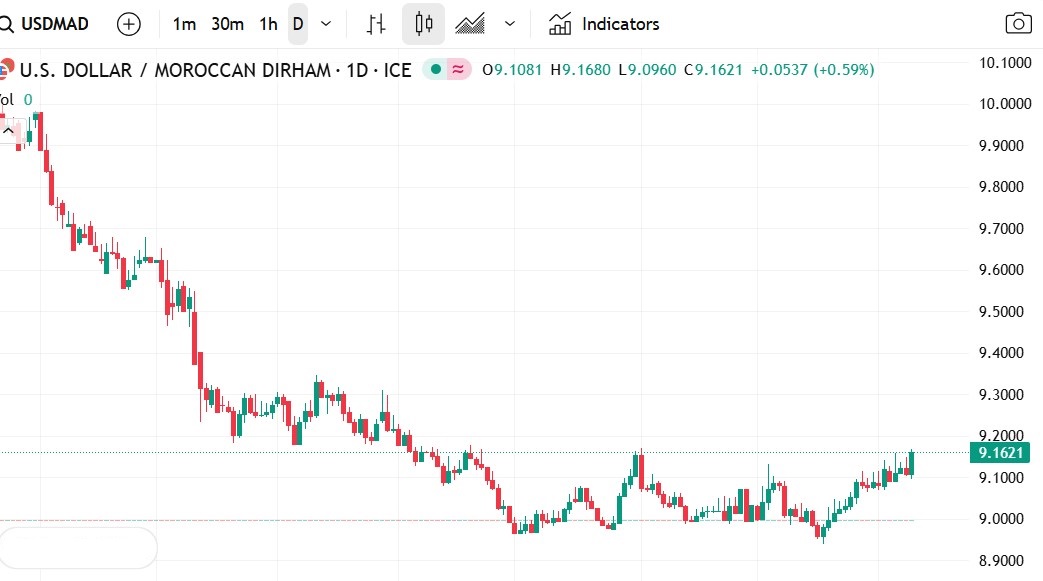Switch to the 30m timeframe
1043x581 pixels.
pyautogui.click(x=227, y=24)
